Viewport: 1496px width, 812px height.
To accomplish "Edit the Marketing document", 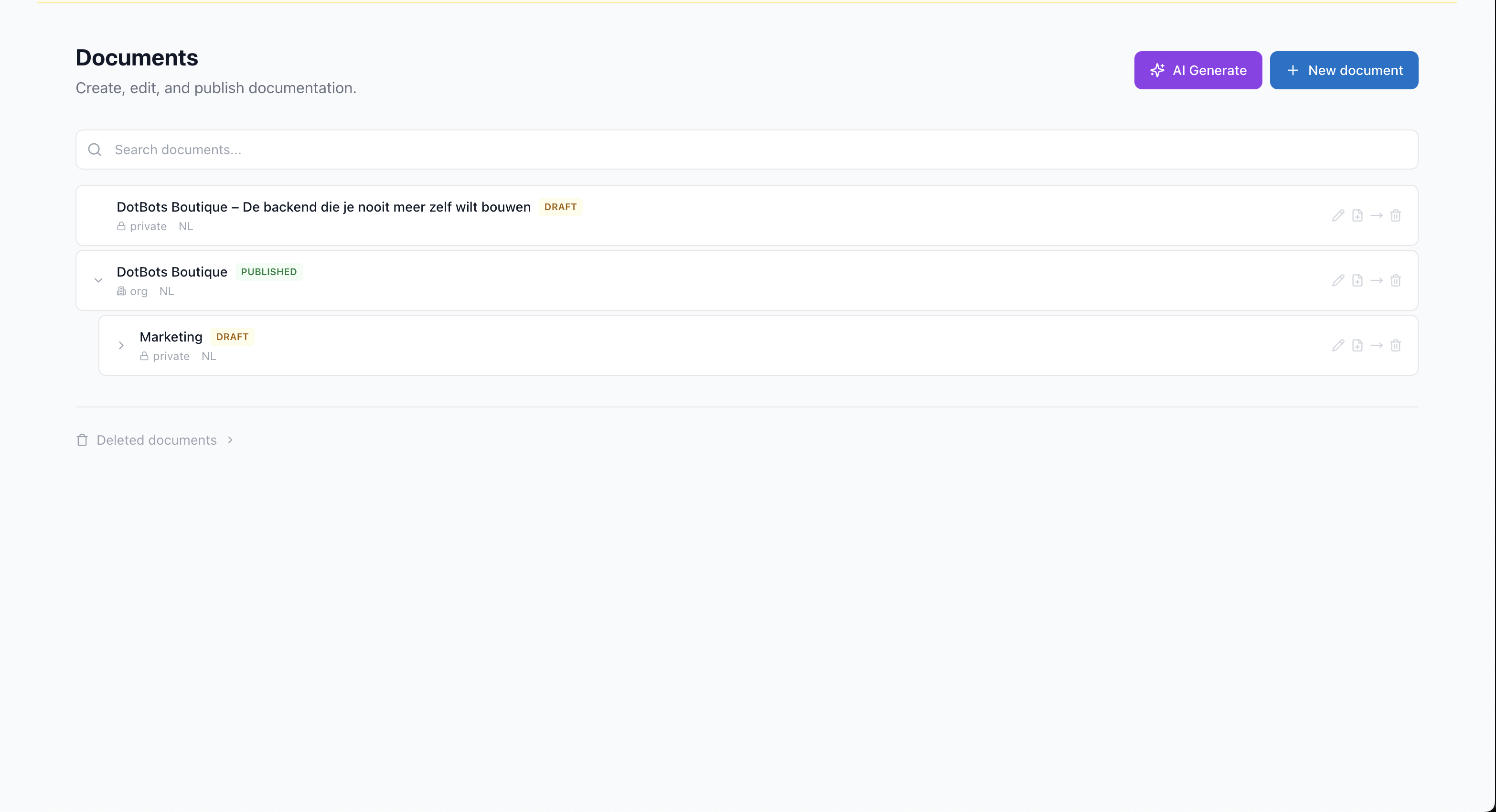I will 1338,346.
